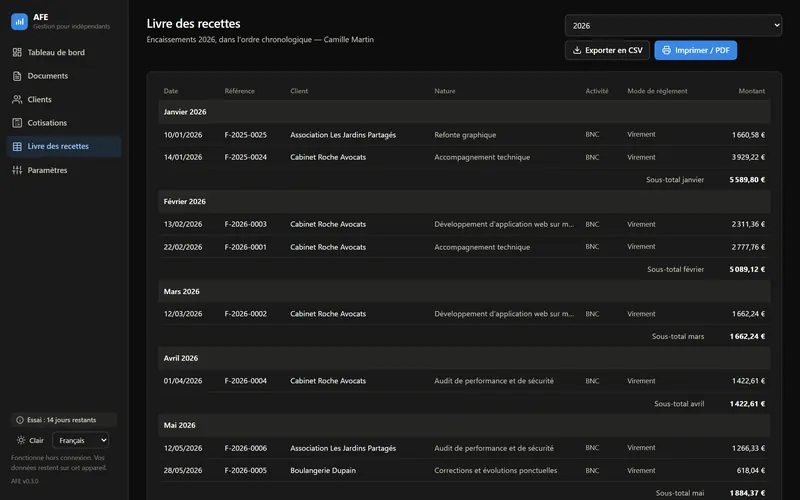Click the Essai 14 jours restants badge
800x500 pixels.
tap(64, 420)
